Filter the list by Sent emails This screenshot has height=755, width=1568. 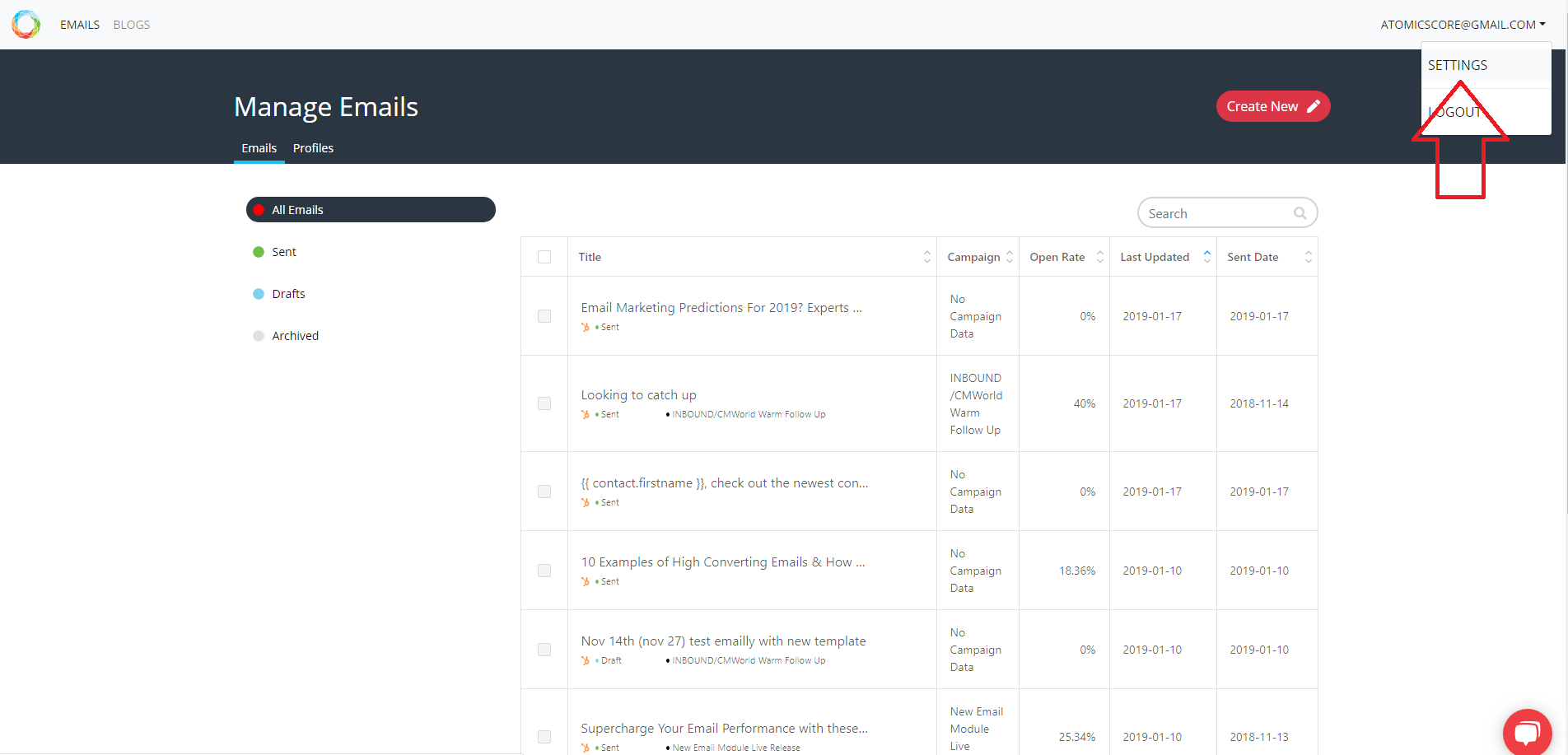pos(284,252)
